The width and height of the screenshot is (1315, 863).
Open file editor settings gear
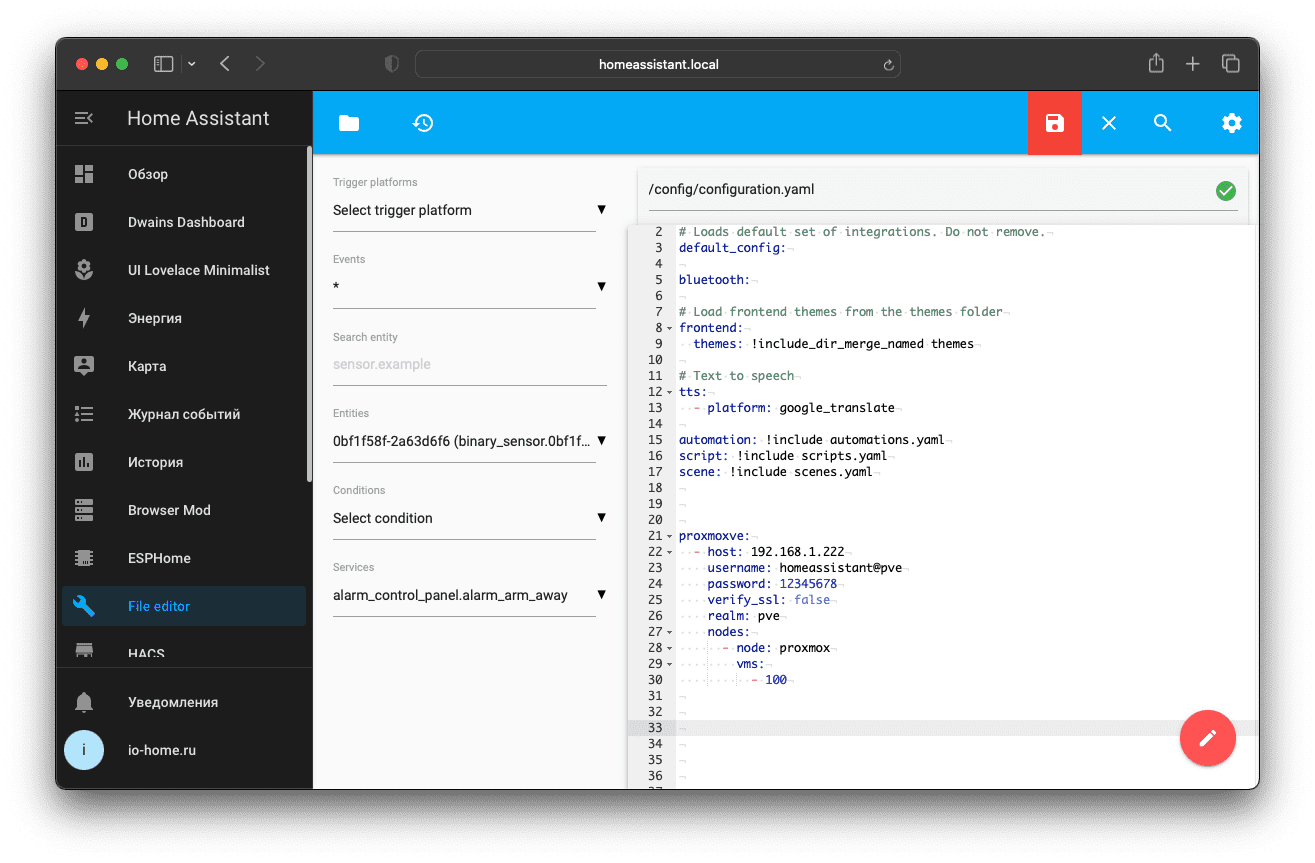click(x=1231, y=123)
